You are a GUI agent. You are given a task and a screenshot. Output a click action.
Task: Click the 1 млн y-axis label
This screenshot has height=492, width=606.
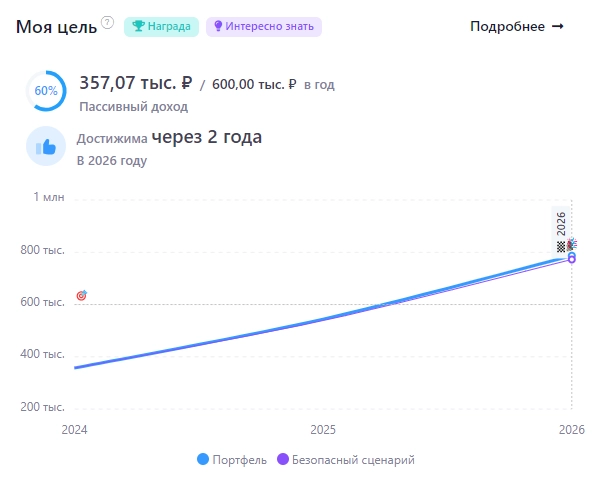[49, 197]
